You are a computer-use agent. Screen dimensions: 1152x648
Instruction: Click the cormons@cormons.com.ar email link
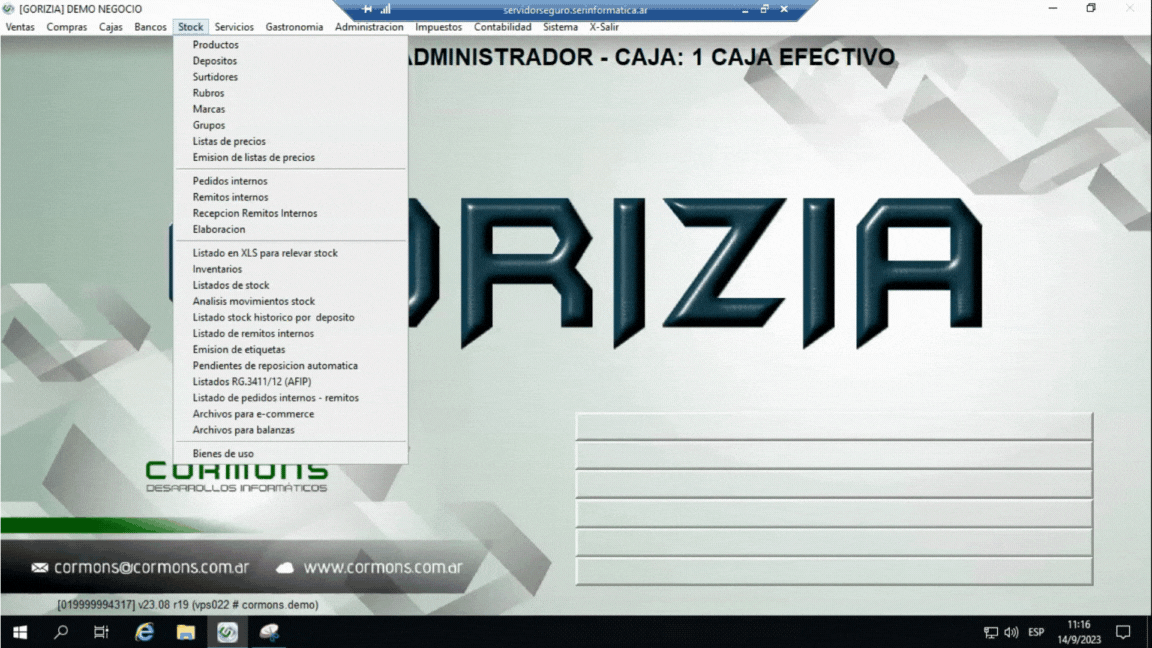tap(151, 568)
